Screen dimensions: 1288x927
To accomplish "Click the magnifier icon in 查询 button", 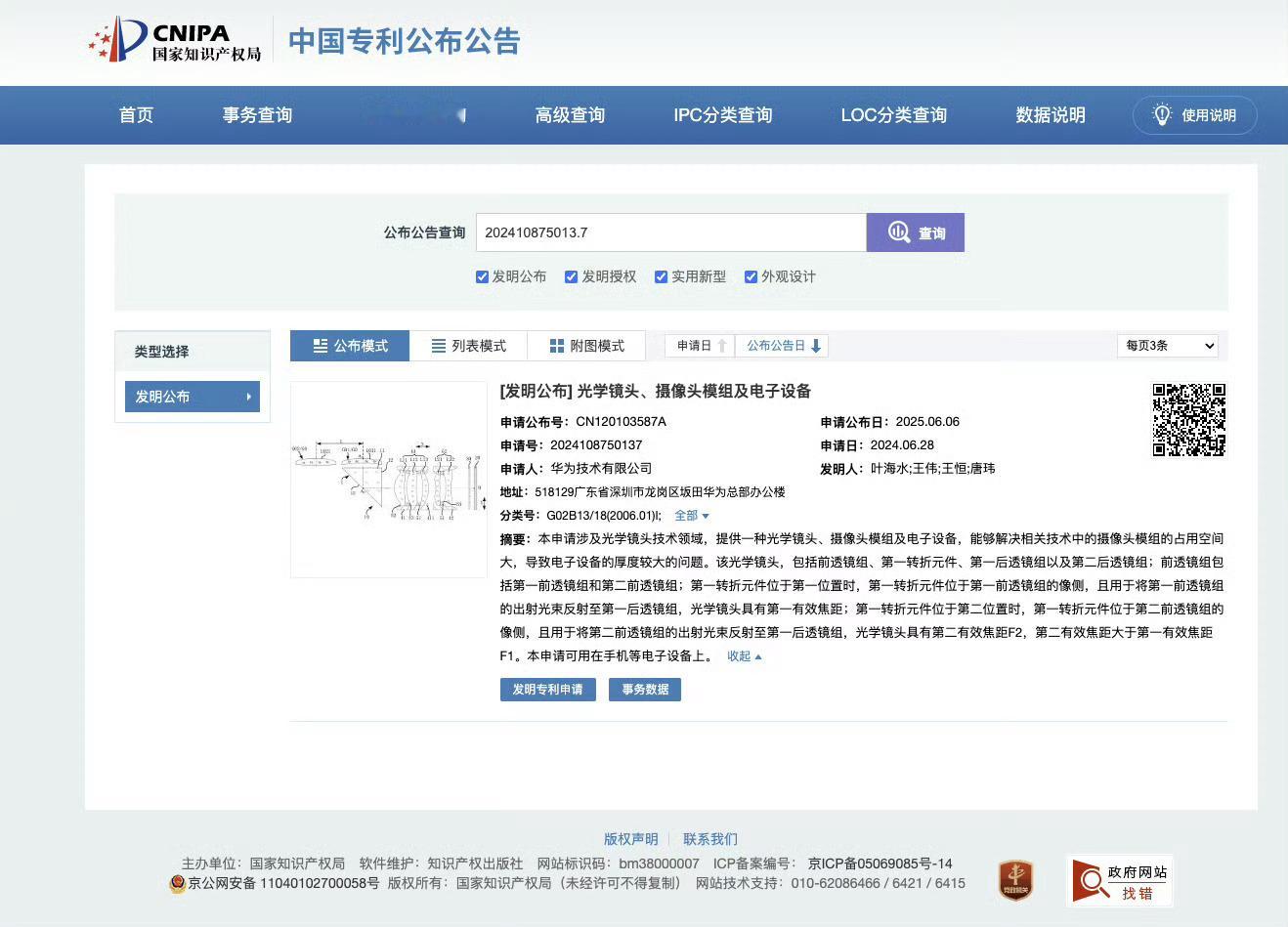I will pos(899,232).
